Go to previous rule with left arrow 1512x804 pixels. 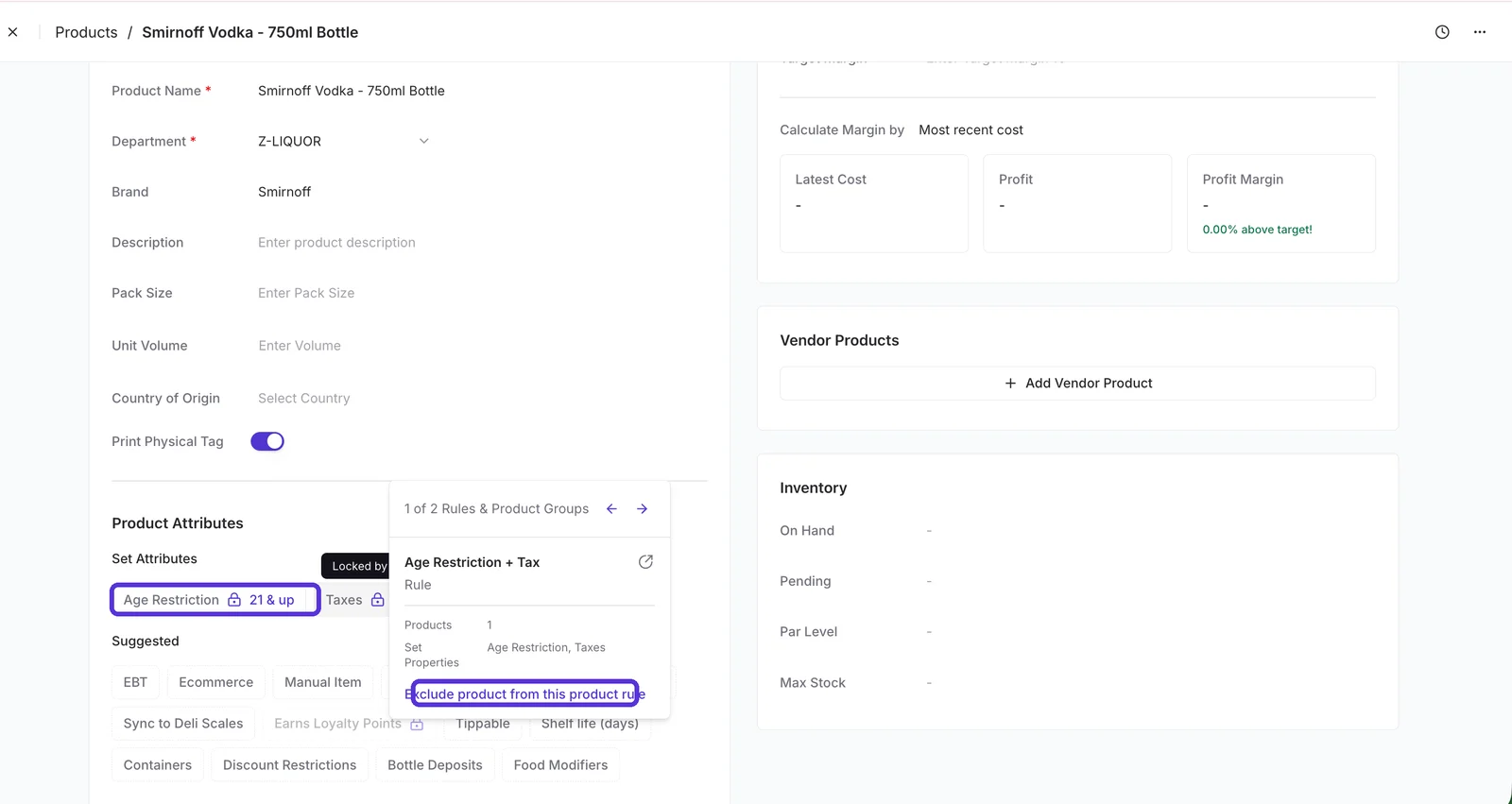coord(611,509)
